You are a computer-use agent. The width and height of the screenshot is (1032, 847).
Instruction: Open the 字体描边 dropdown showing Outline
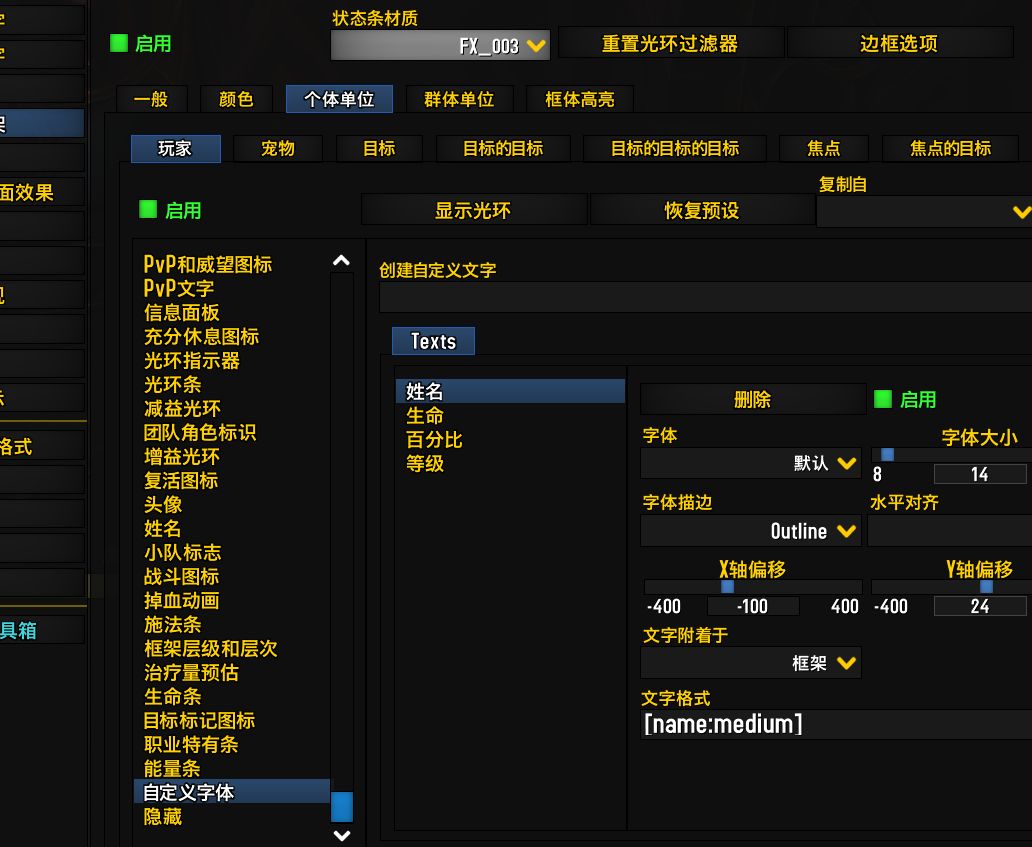pos(751,531)
